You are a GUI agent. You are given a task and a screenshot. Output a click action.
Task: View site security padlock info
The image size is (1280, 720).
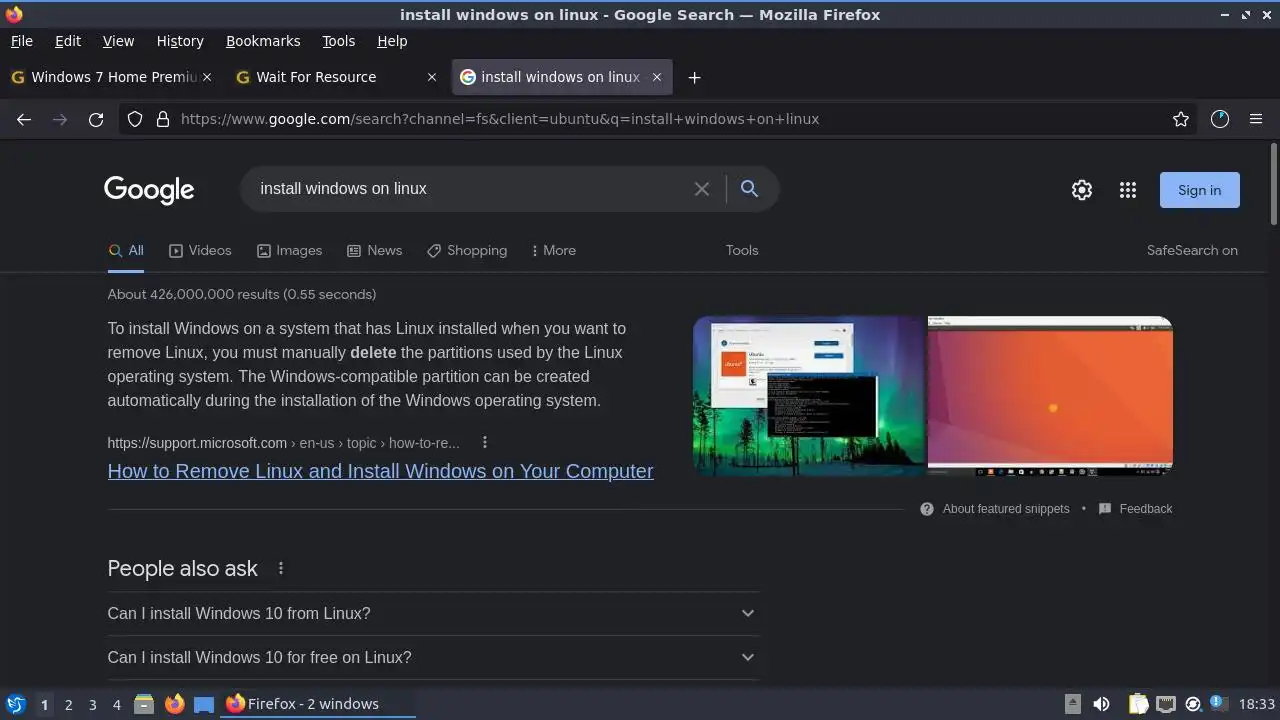point(163,119)
